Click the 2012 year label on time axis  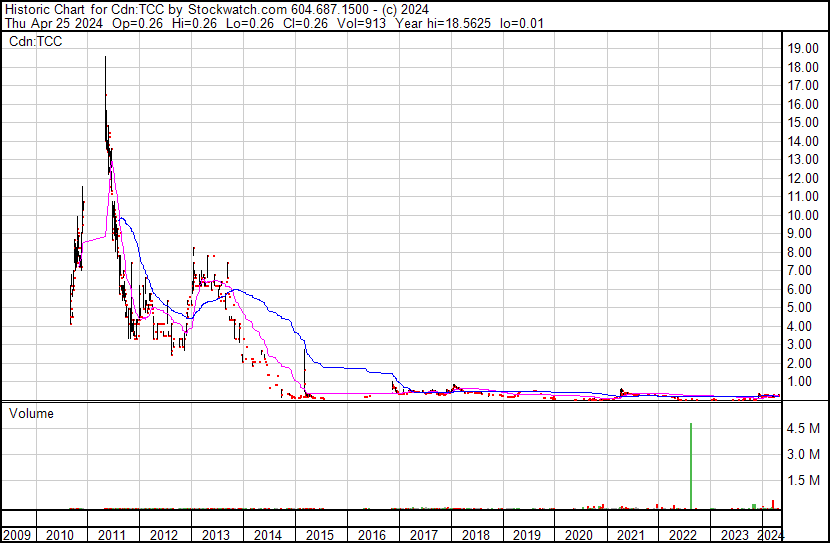tap(164, 535)
